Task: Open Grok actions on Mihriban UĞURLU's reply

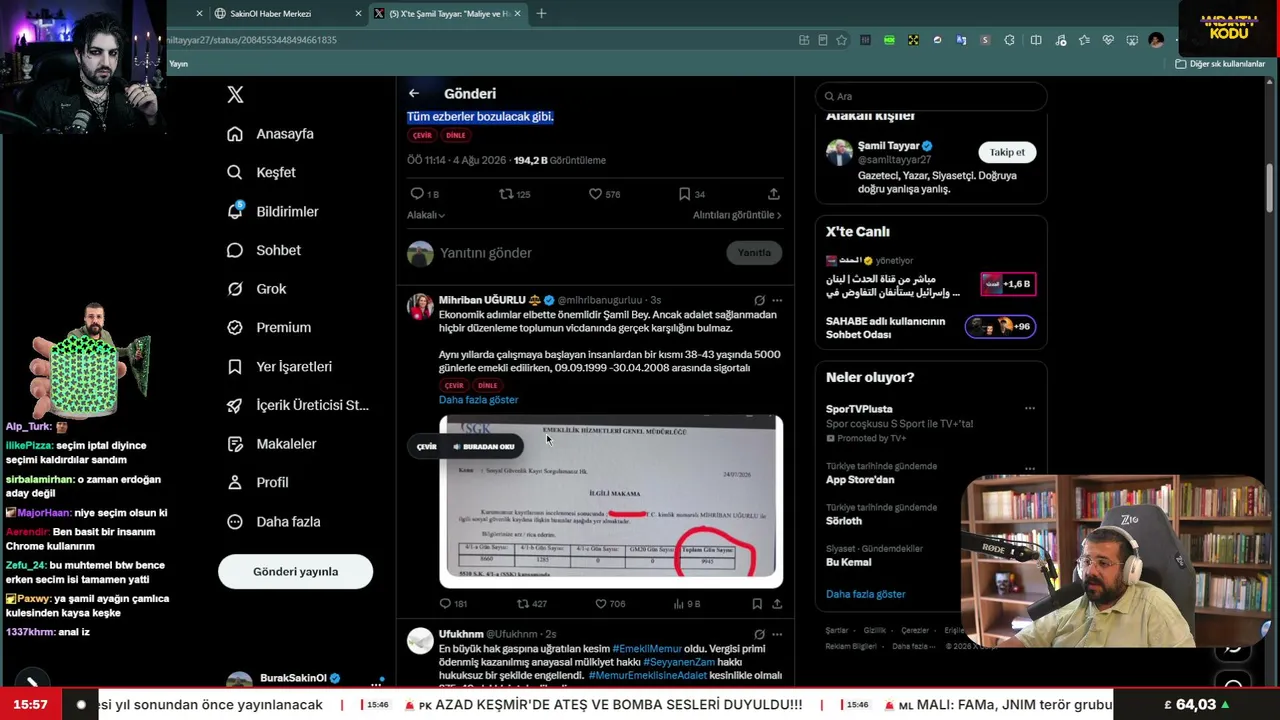Action: 759,300
